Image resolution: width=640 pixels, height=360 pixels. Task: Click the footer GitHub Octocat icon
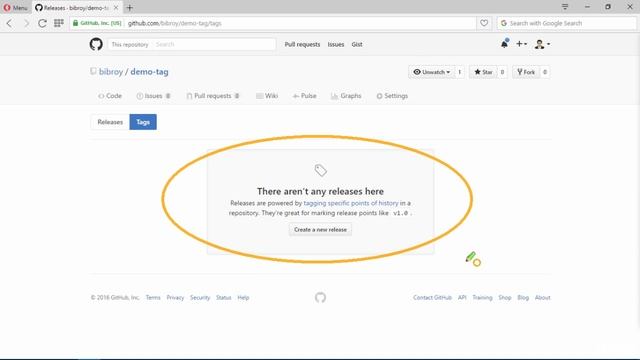pyautogui.click(x=320, y=298)
